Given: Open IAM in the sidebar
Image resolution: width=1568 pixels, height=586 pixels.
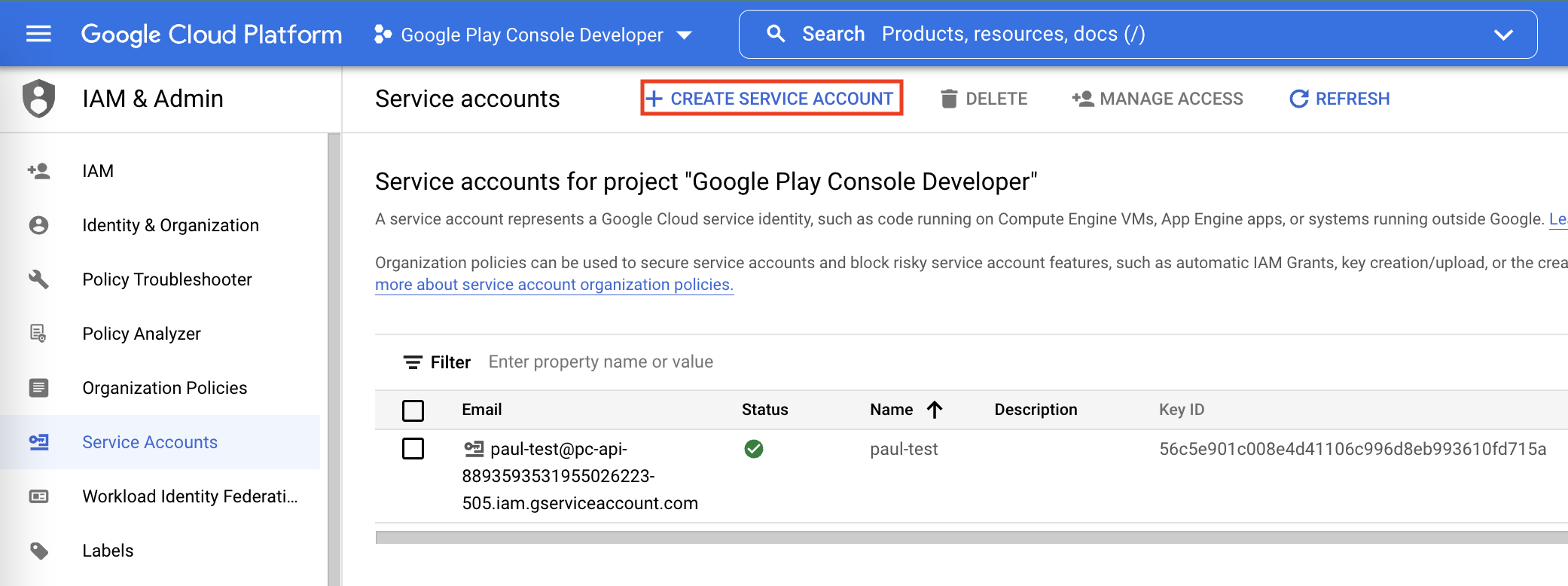Looking at the screenshot, I should pos(98,171).
